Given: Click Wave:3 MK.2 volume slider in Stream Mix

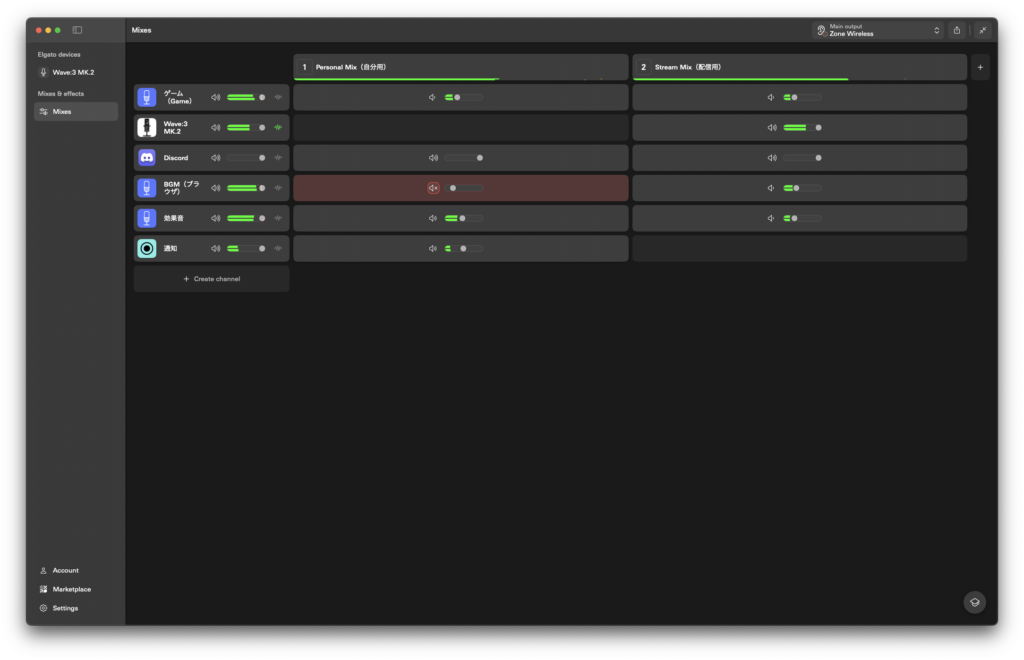Looking at the screenshot, I should 801,128.
